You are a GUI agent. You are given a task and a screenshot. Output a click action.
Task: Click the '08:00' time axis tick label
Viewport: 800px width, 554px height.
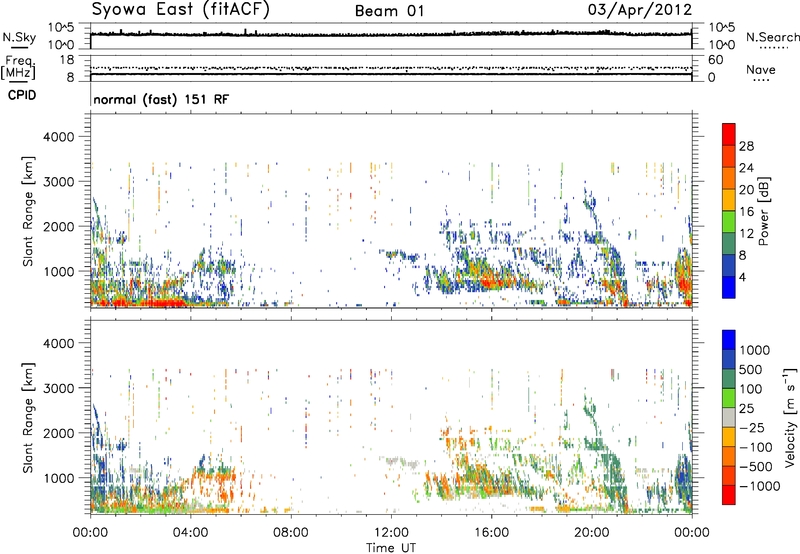(291, 533)
